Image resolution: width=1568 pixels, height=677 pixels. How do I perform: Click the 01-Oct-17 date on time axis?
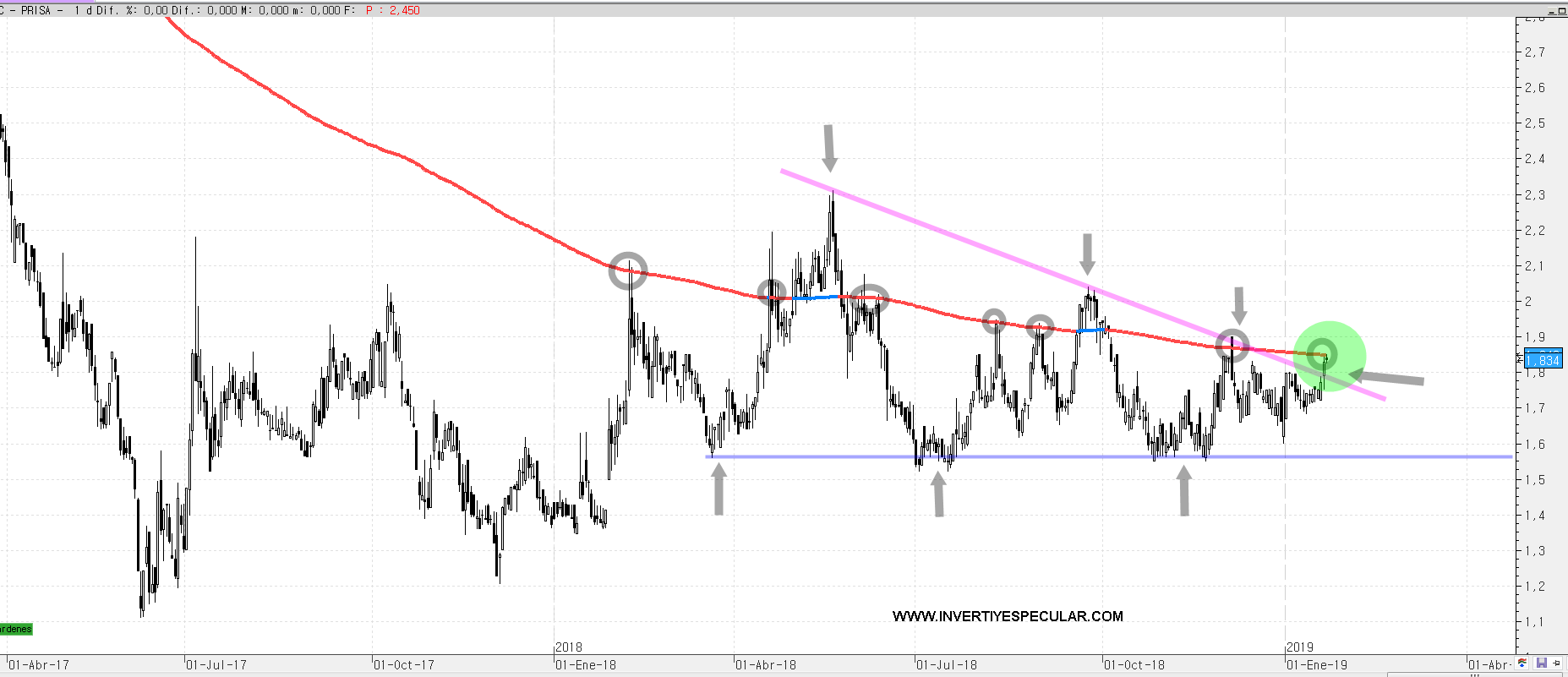(404, 665)
